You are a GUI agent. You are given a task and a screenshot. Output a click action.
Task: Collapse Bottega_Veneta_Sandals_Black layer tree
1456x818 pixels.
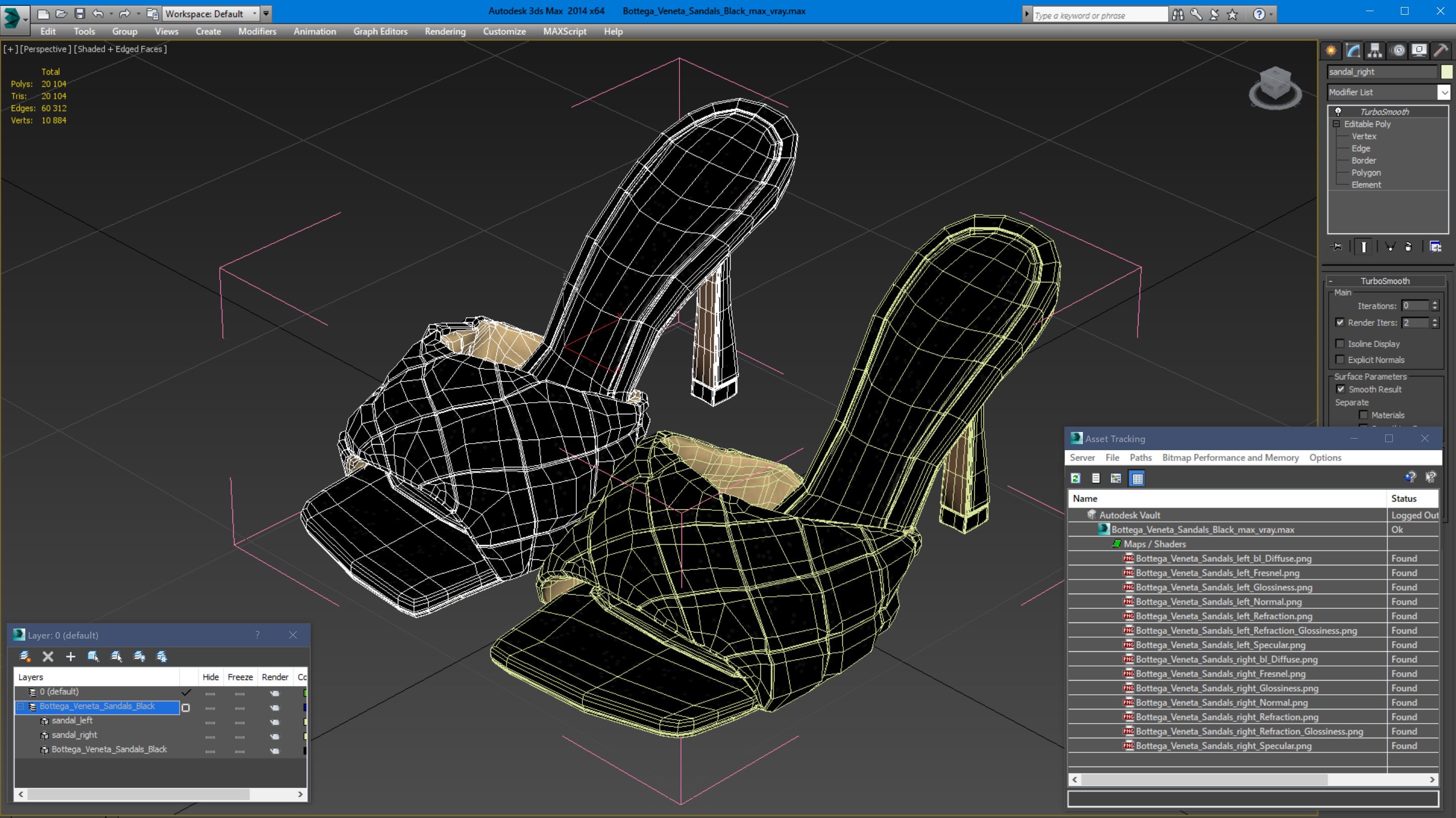coord(21,706)
